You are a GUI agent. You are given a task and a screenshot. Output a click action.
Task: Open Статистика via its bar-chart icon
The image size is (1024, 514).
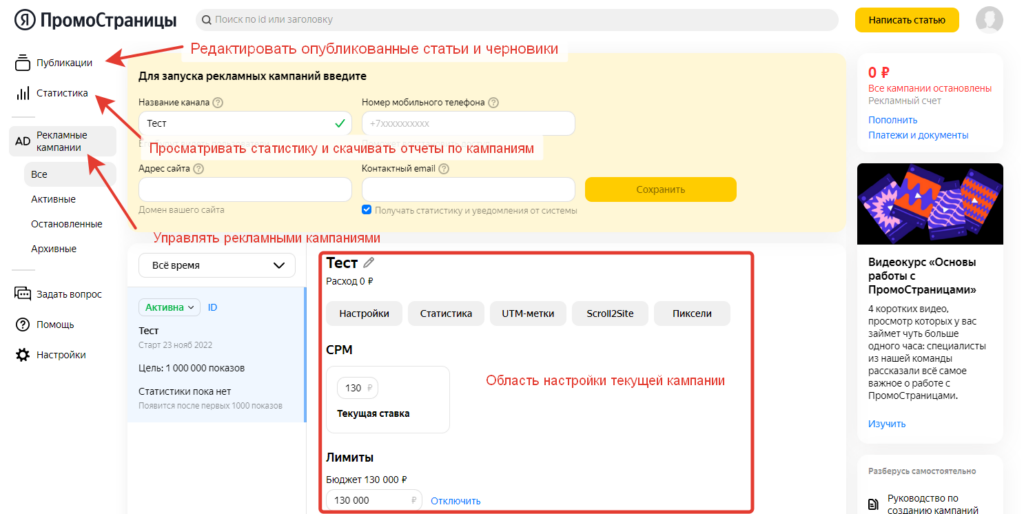click(23, 94)
